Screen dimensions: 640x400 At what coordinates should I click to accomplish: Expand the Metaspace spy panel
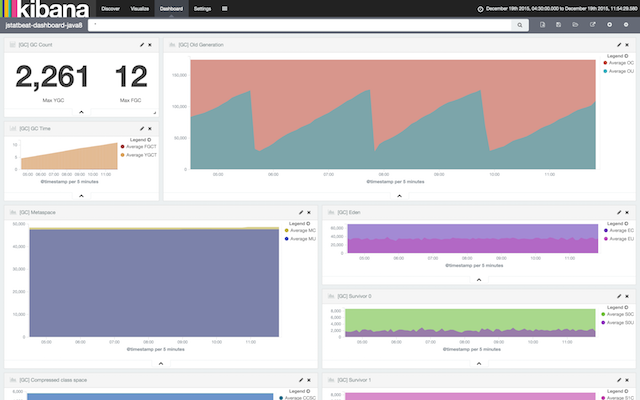pyautogui.click(x=161, y=363)
